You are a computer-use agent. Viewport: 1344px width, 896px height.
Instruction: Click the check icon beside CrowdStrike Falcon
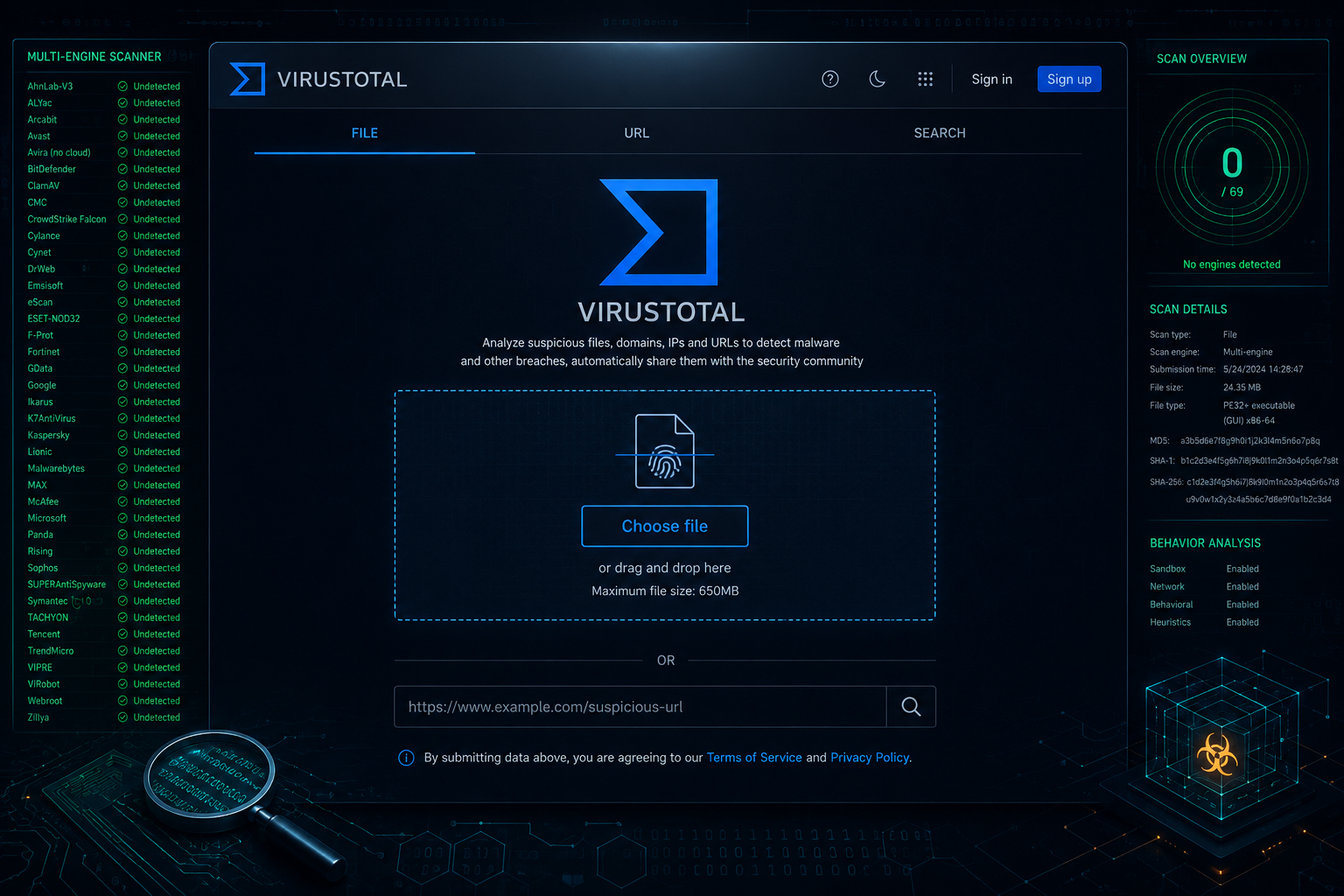[x=122, y=220]
